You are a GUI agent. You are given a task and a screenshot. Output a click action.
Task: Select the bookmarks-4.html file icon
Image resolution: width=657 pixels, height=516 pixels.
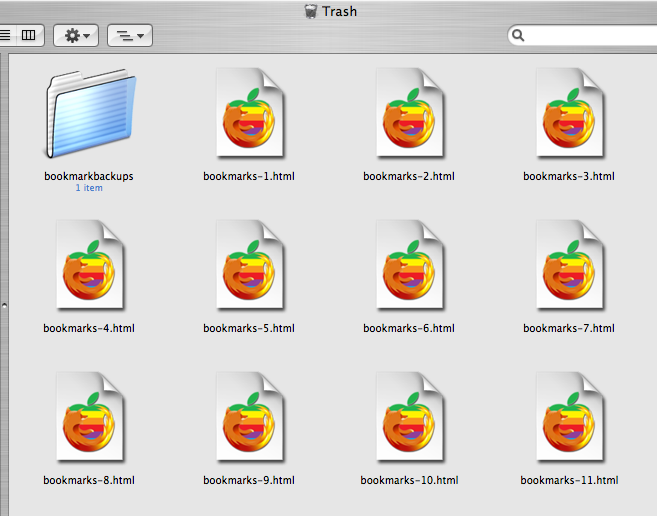pyautogui.click(x=90, y=265)
